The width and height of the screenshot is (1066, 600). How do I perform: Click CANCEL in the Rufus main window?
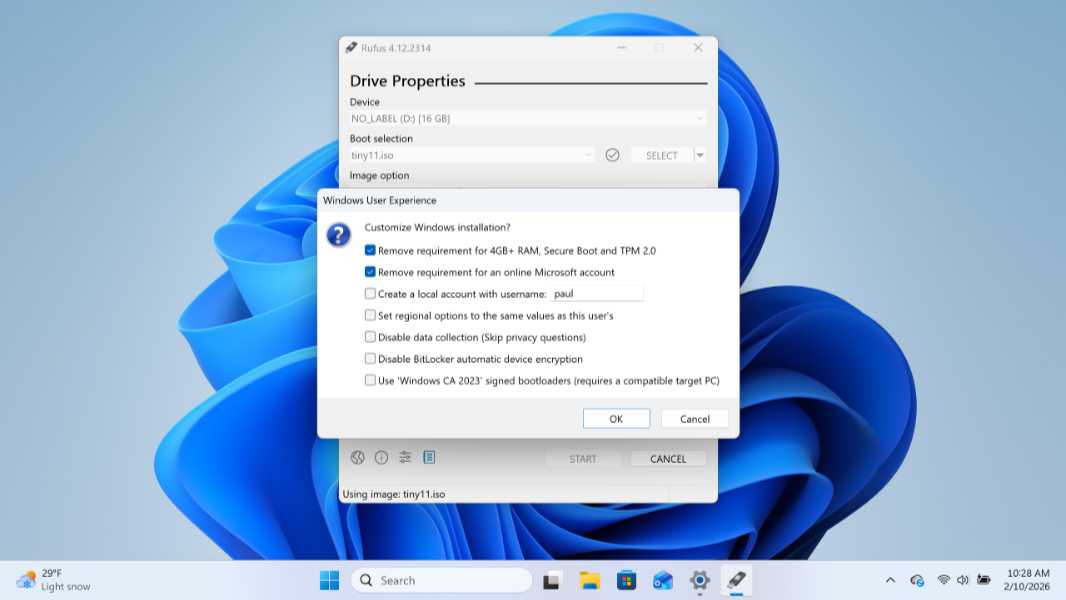(x=668, y=458)
